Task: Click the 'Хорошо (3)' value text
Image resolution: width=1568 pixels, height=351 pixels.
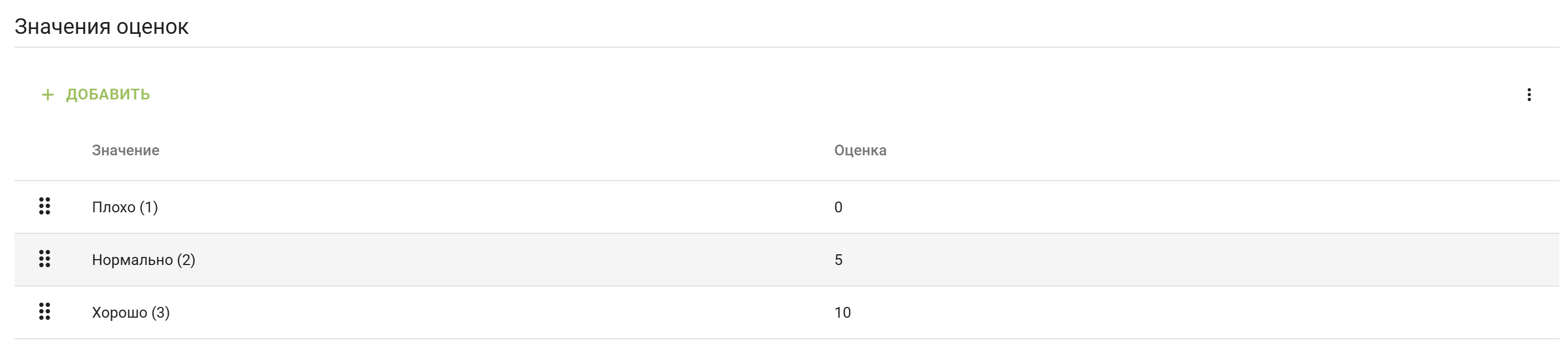Action: (130, 313)
